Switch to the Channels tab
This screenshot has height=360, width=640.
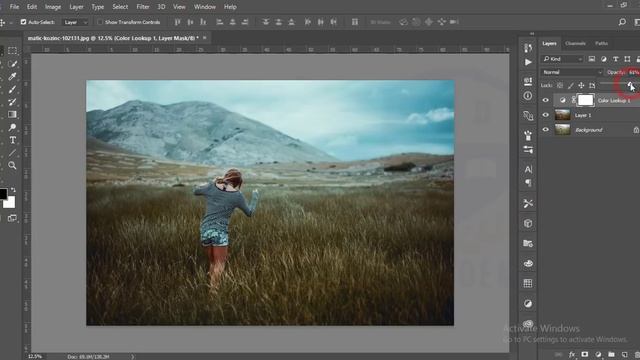(576, 44)
